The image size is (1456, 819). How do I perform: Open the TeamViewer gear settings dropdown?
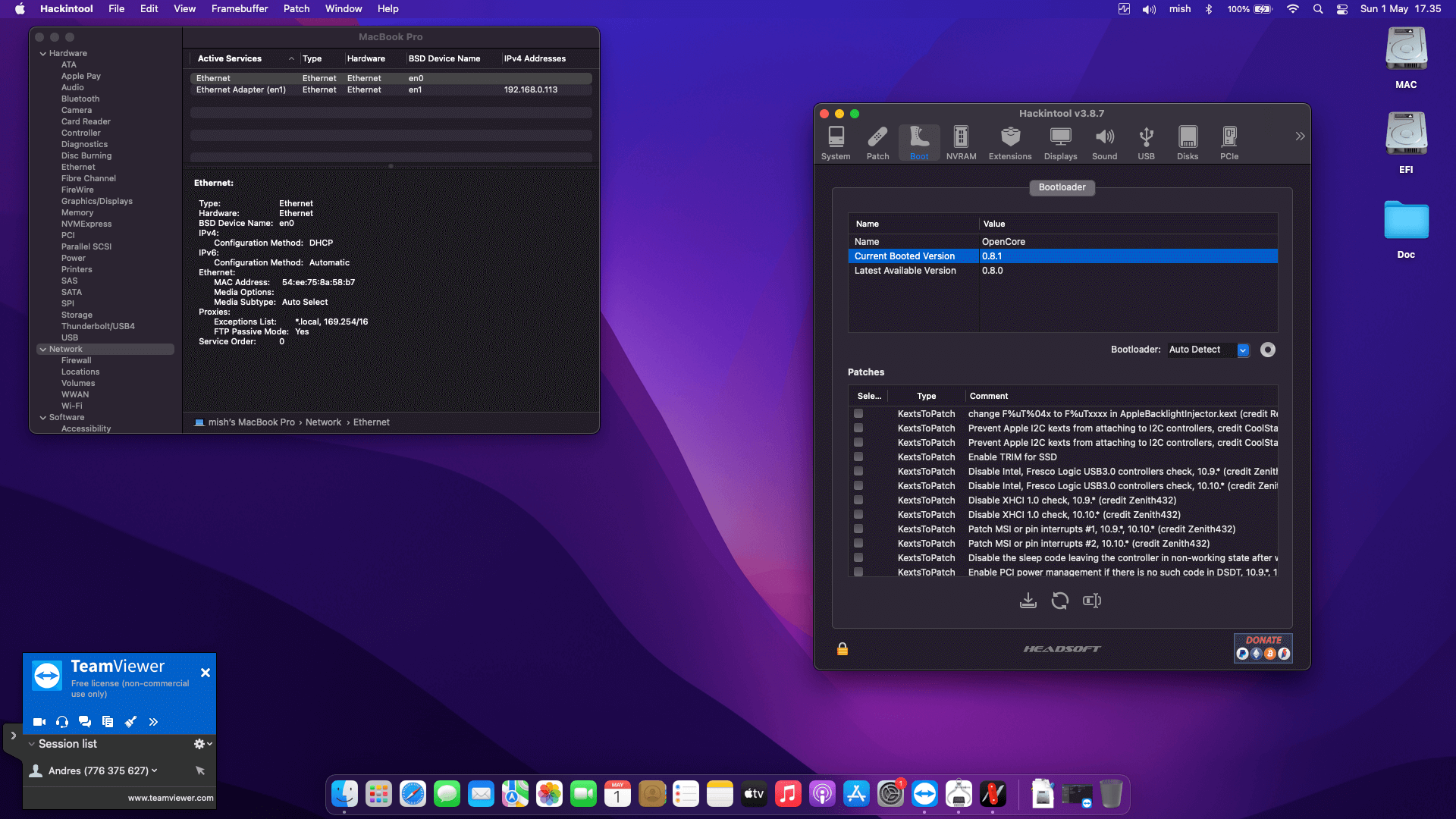(x=202, y=744)
